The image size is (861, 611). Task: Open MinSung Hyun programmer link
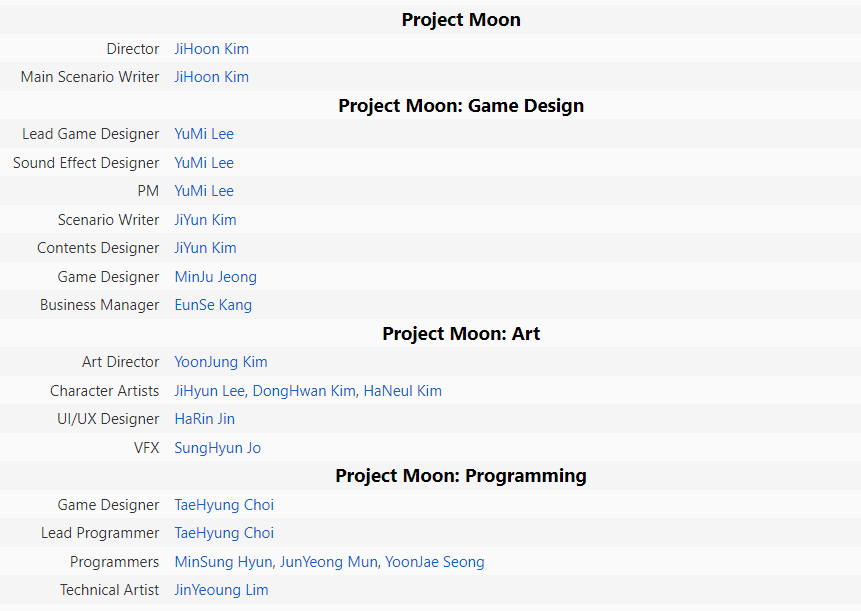point(223,562)
